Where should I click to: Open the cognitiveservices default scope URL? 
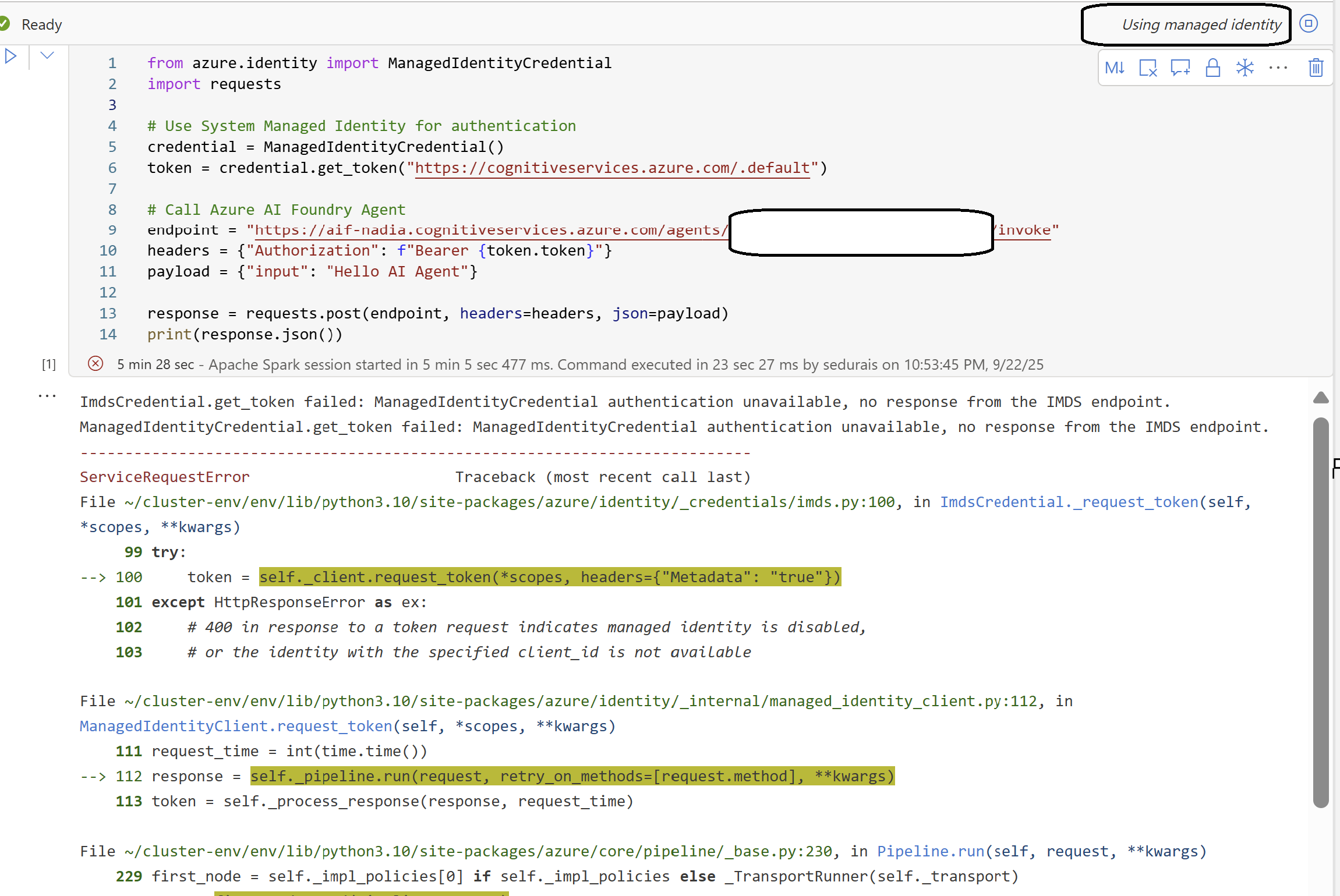[x=611, y=168]
